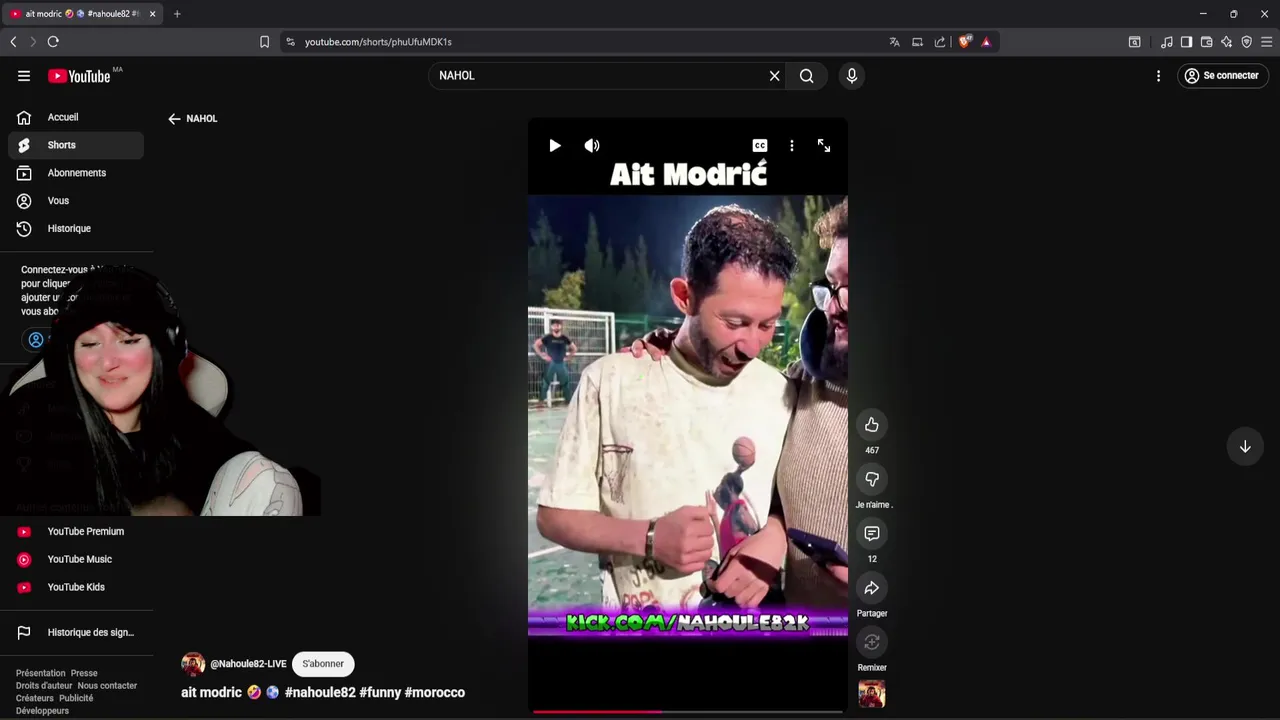Open the Développeurs footer link
The width and height of the screenshot is (1280, 720).
tap(42, 711)
